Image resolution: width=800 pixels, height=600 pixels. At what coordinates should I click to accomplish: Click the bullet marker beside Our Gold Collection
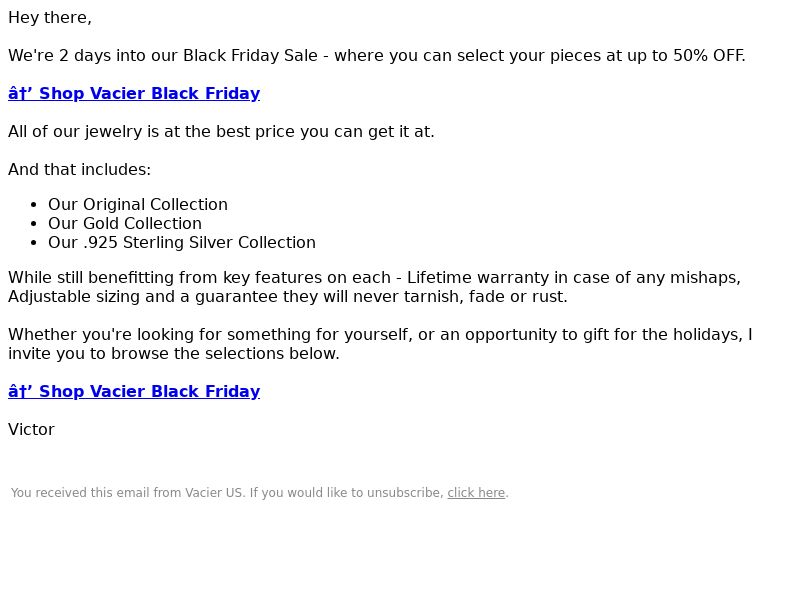[x=34, y=224]
